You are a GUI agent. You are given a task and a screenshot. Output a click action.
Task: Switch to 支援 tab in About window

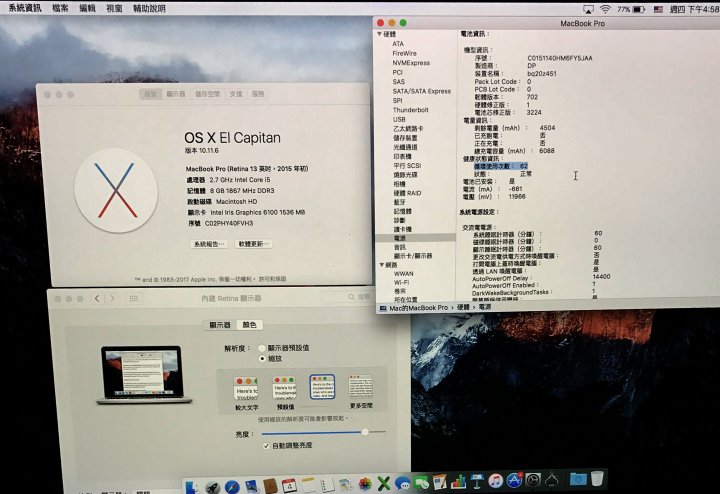236,94
